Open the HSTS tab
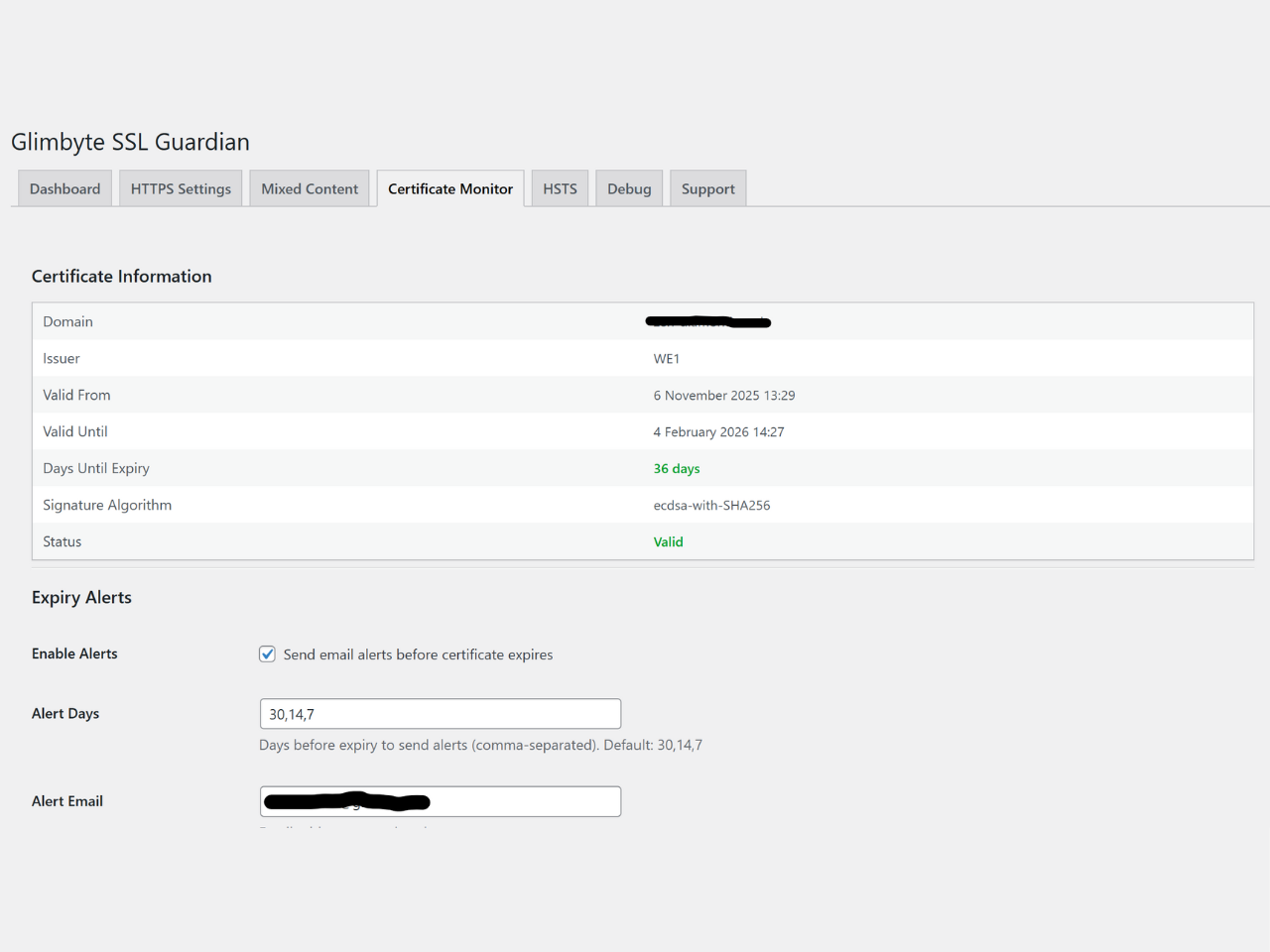 tap(560, 188)
